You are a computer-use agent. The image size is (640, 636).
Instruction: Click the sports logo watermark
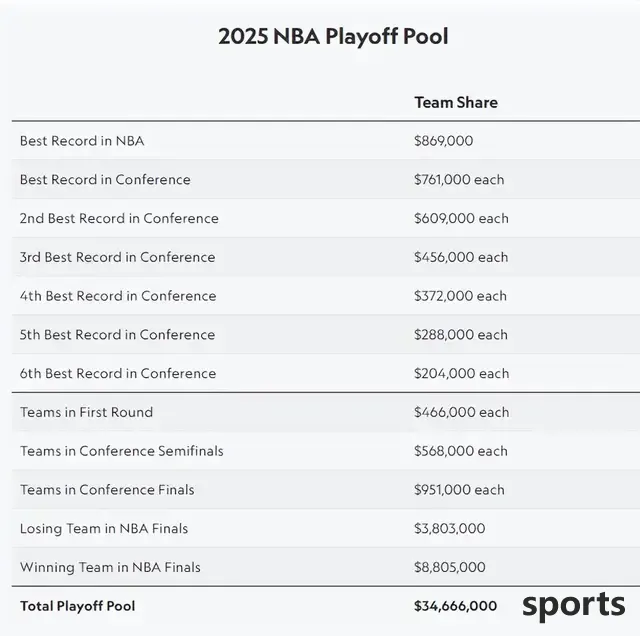point(573,606)
